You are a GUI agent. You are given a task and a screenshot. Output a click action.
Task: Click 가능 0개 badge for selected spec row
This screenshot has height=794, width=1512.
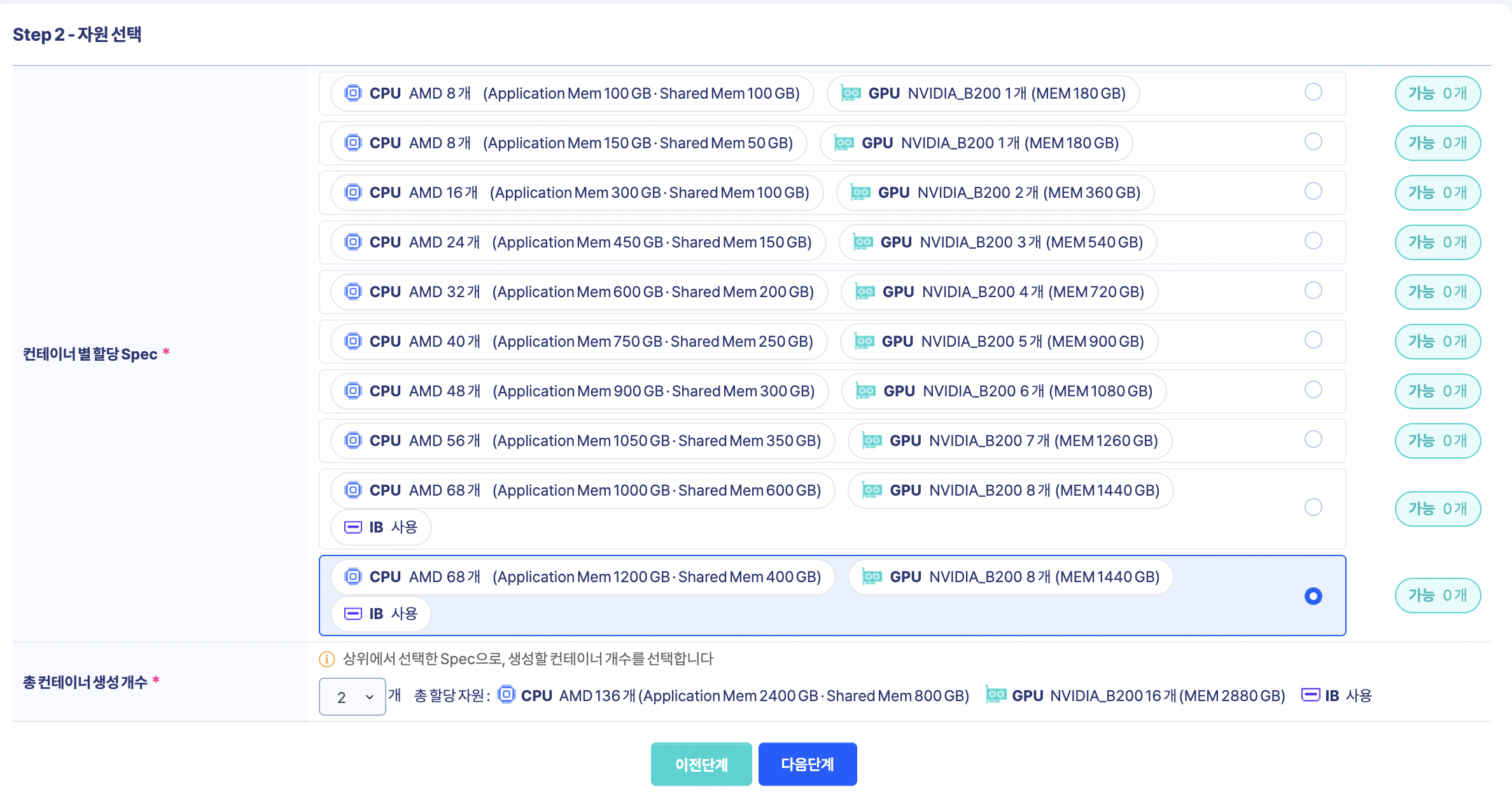(x=1437, y=595)
